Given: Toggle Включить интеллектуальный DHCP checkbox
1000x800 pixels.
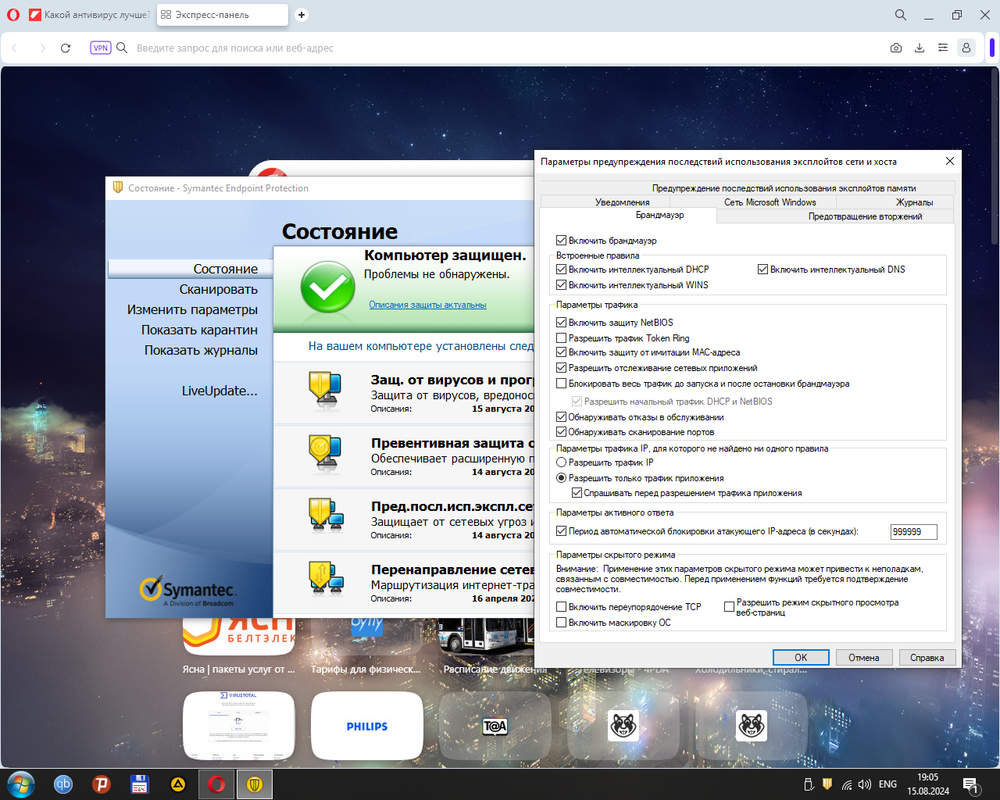Looking at the screenshot, I should point(561,270).
